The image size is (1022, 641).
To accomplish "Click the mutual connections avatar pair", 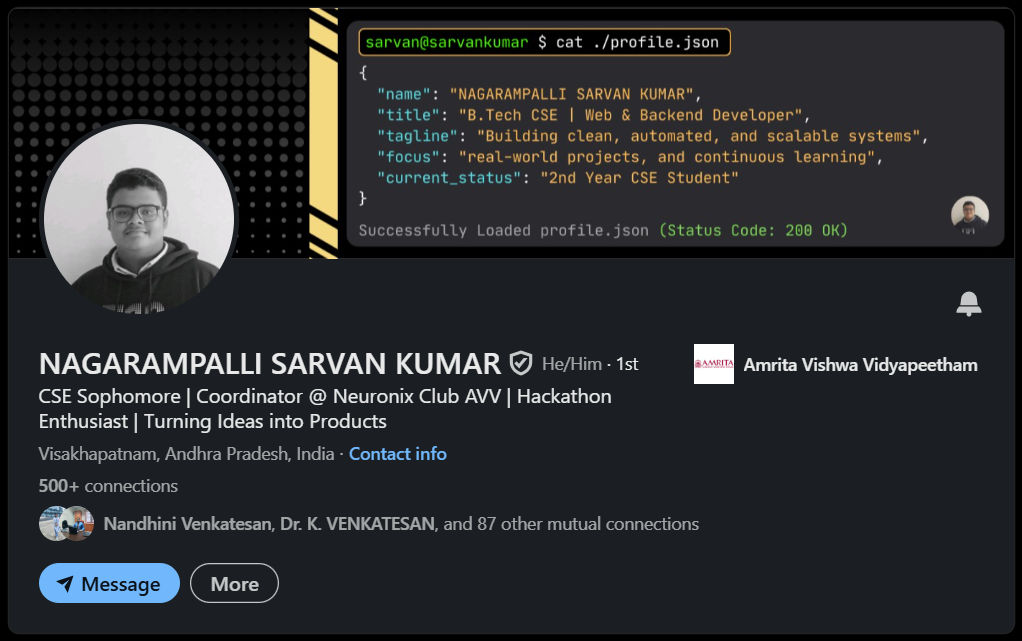I will (x=66, y=524).
